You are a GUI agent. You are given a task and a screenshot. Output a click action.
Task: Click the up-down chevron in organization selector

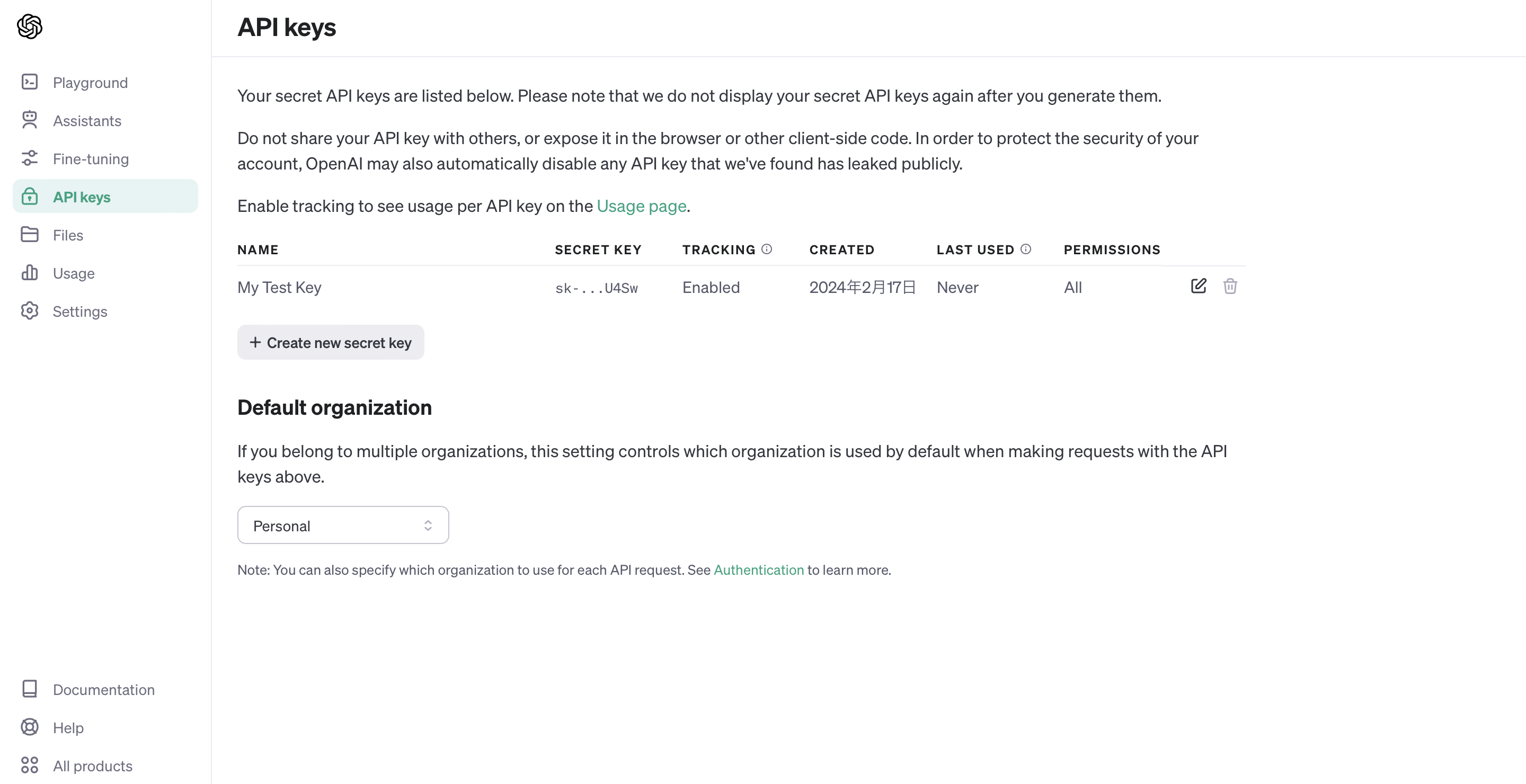[x=428, y=525]
